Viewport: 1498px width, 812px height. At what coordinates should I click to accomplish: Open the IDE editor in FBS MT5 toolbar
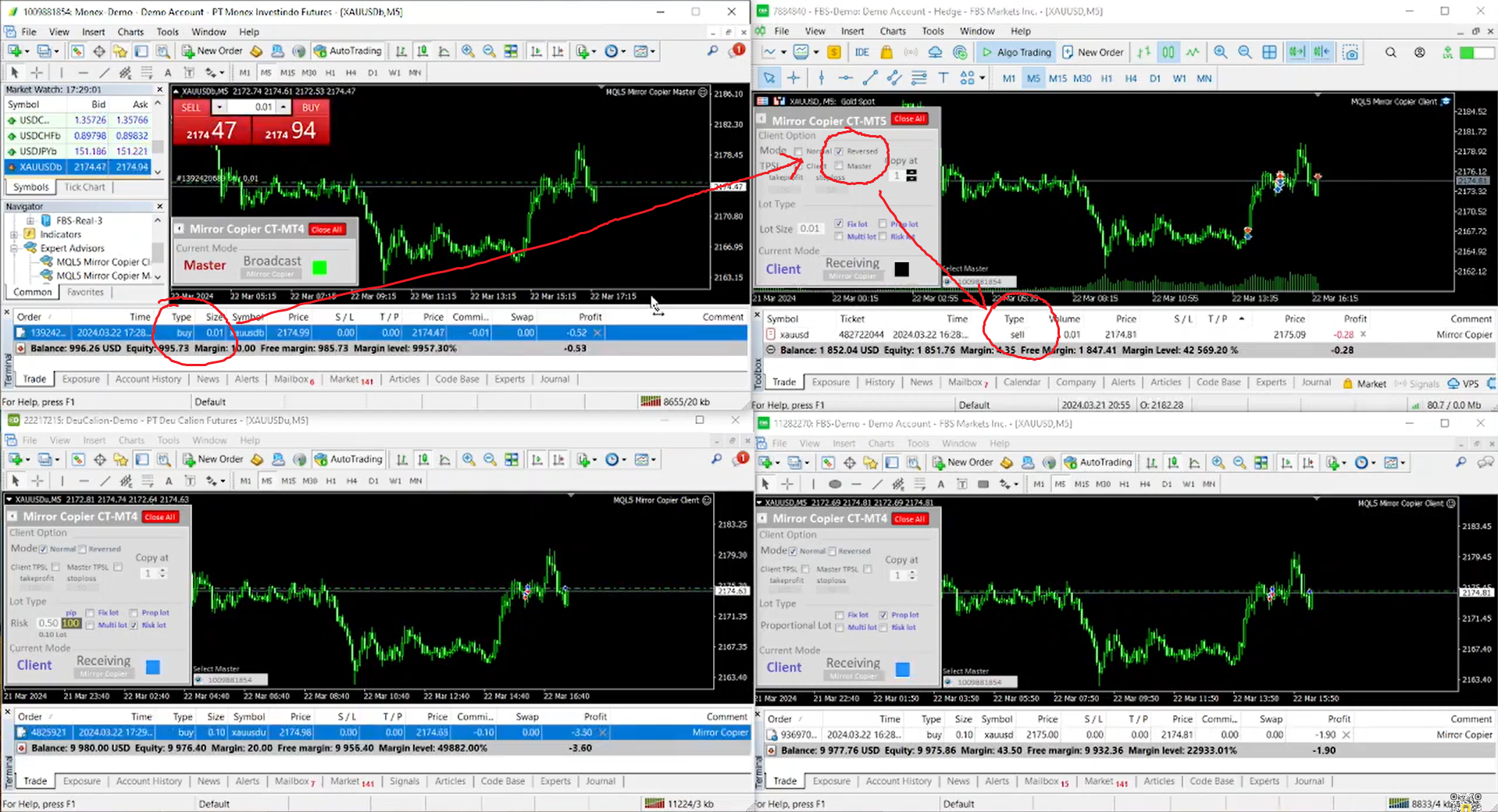(861, 52)
